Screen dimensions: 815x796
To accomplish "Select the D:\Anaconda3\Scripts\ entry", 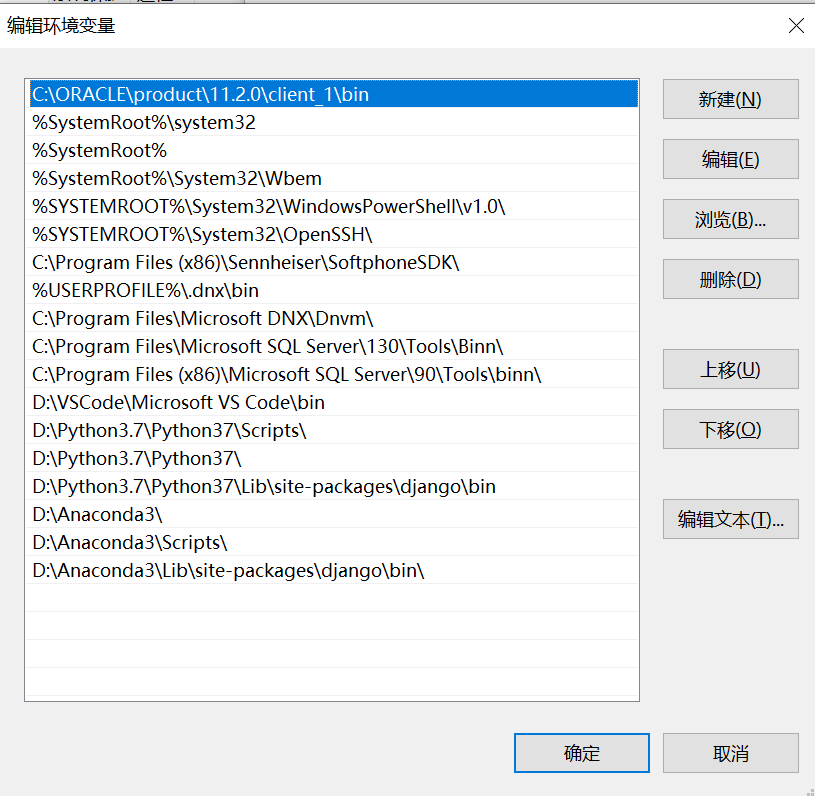I will pyautogui.click(x=334, y=543).
